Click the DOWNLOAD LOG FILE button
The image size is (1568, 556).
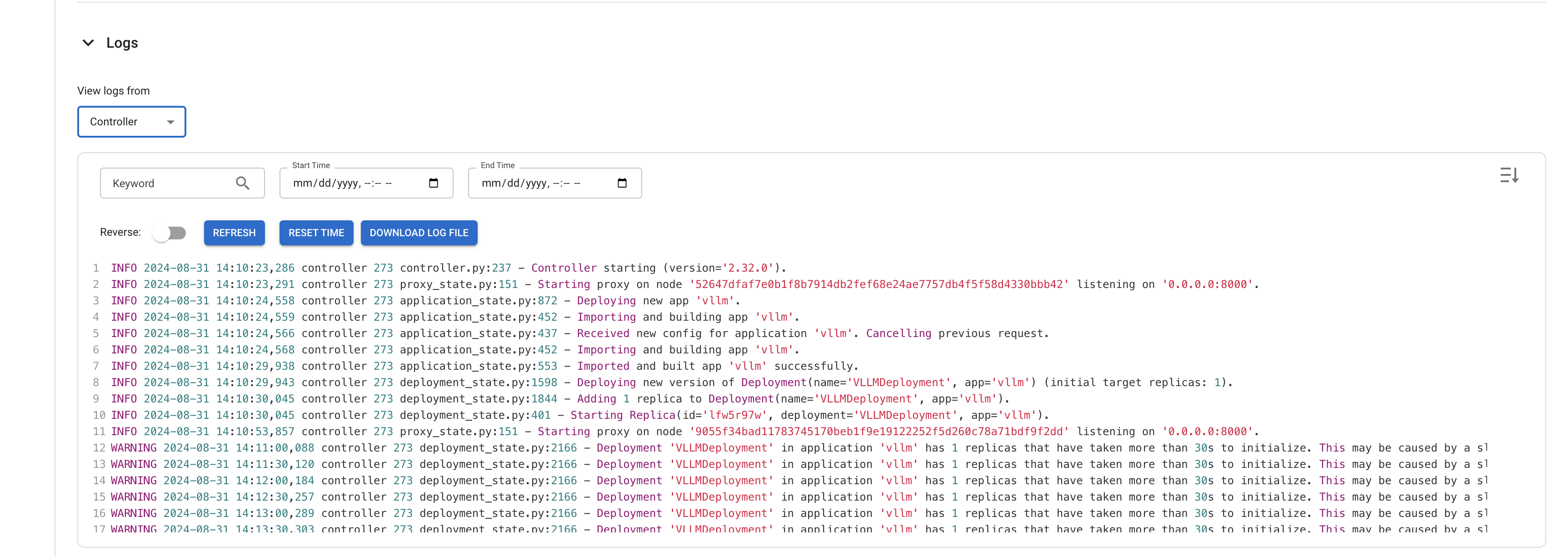coord(419,233)
